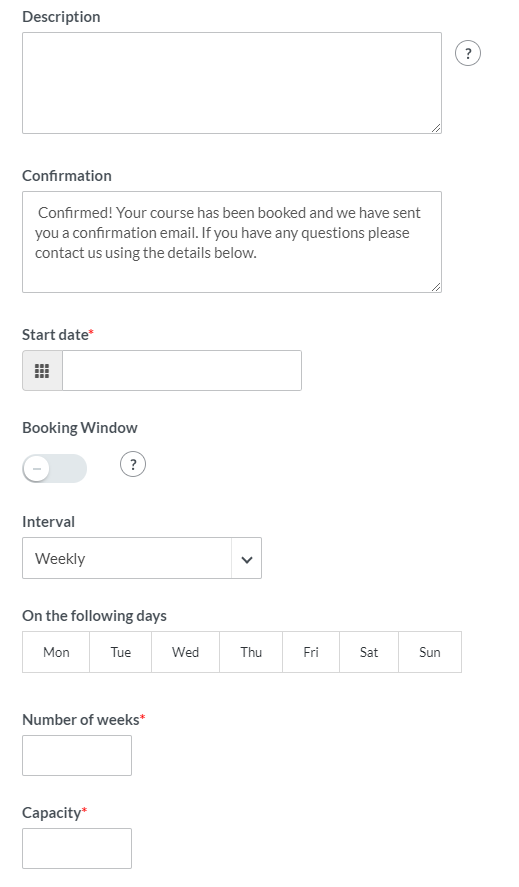Toggle Wed as a course day
This screenshot has width=519, height=887.
[x=186, y=652]
